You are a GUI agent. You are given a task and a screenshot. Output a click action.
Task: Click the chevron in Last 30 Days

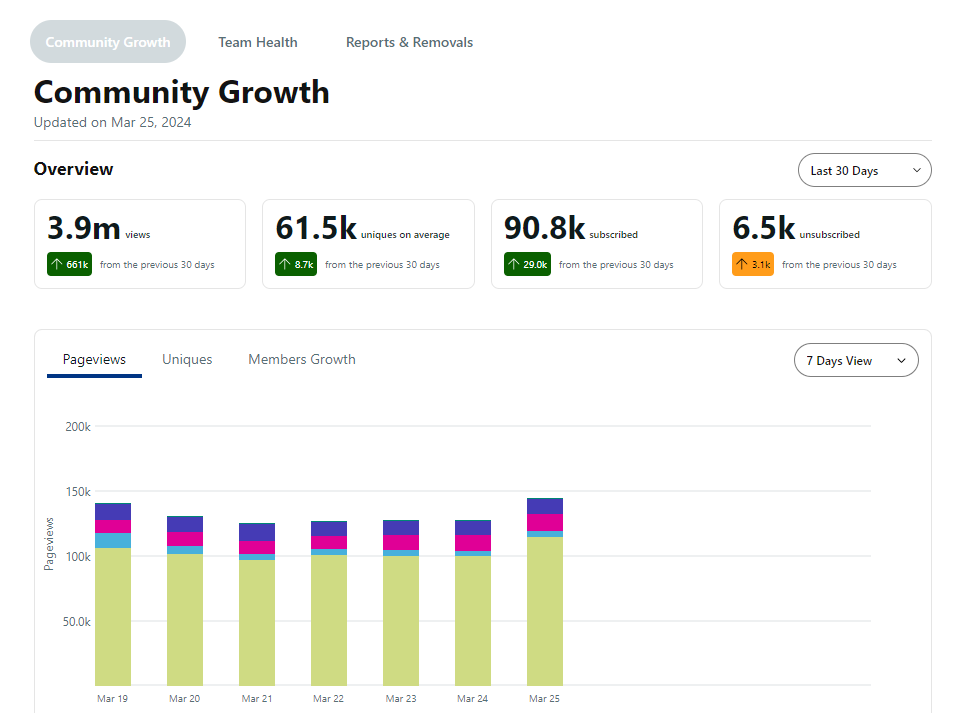click(x=917, y=170)
